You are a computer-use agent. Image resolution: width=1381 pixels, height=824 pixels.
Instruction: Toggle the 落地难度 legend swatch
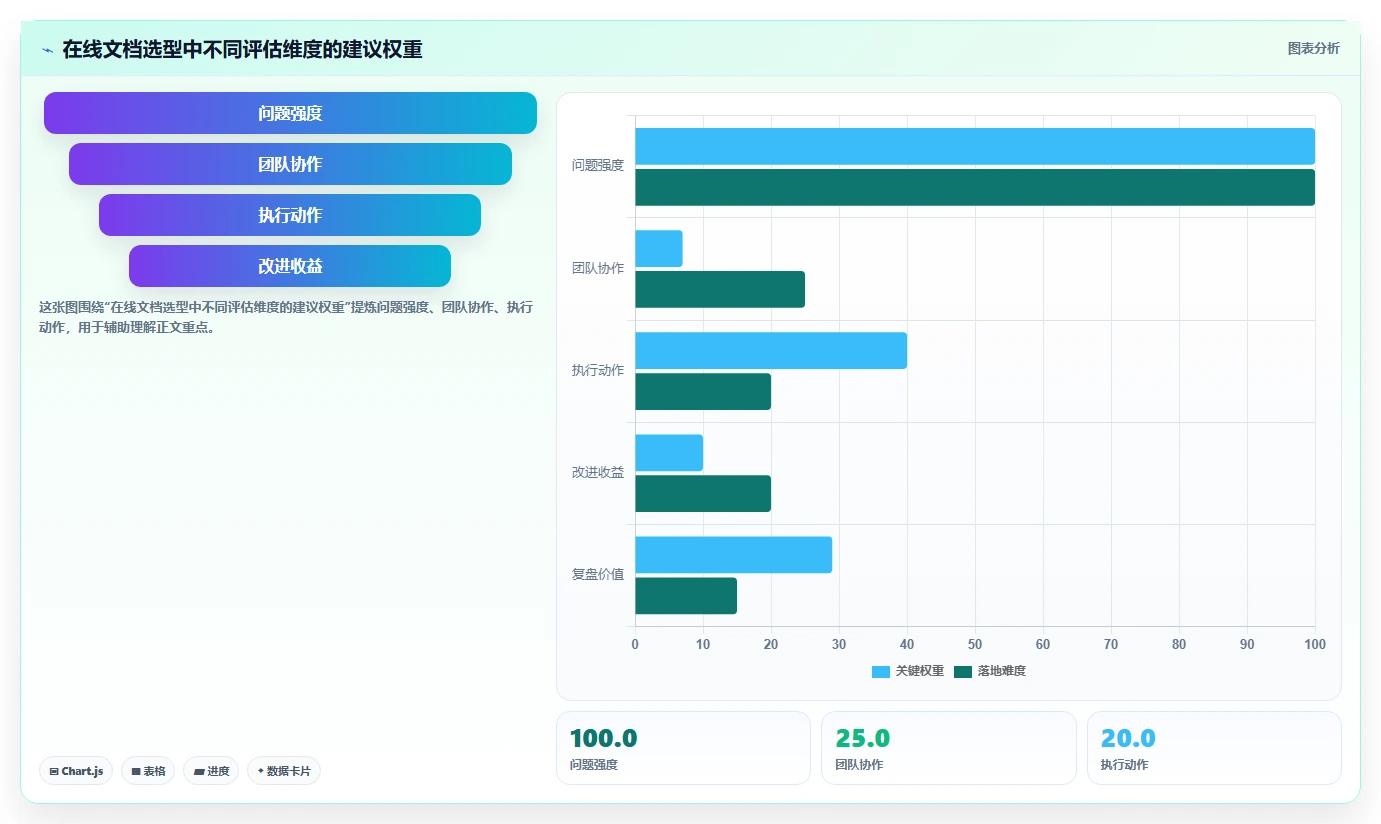tap(963, 671)
